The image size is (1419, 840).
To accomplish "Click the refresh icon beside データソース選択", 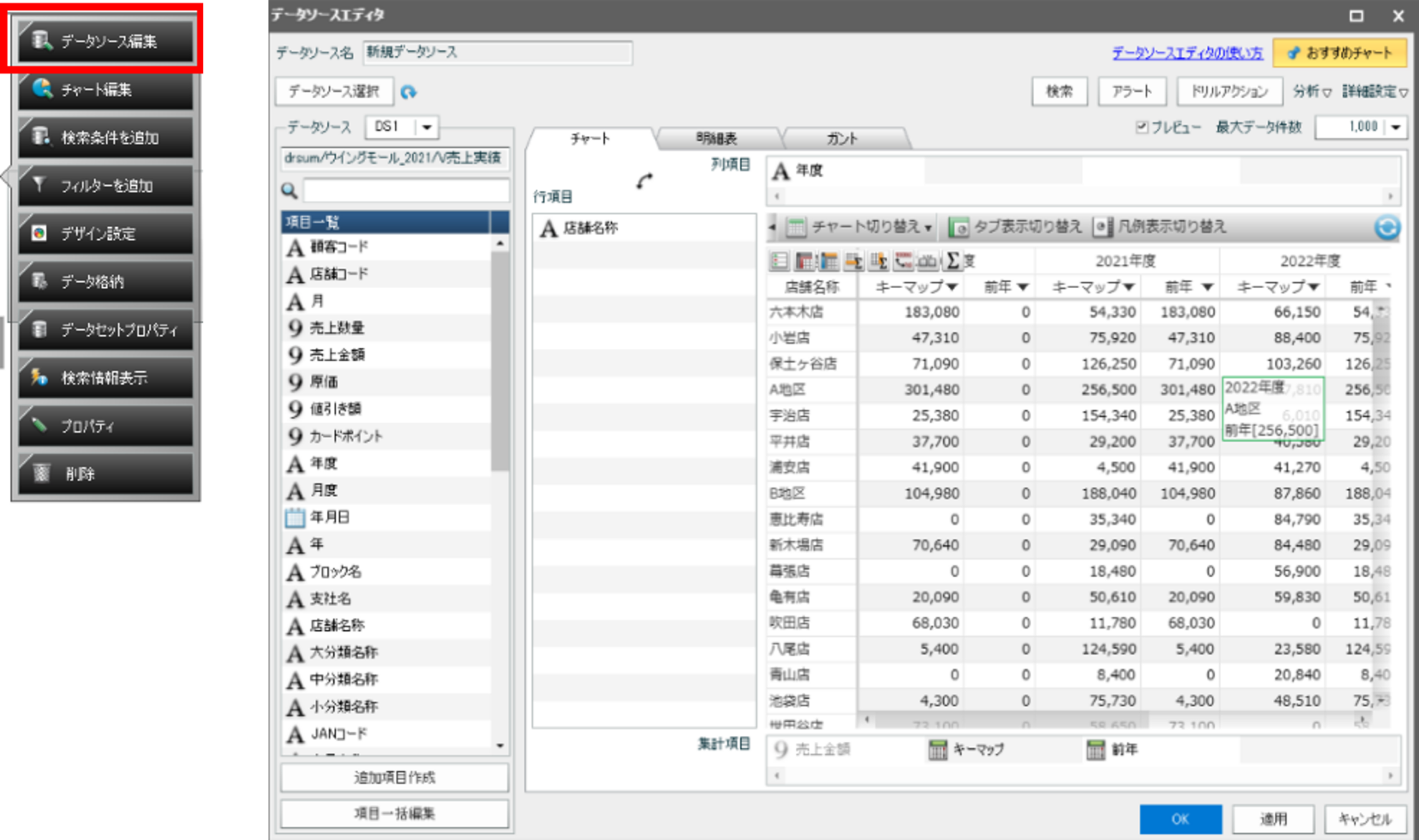I will pos(408,92).
